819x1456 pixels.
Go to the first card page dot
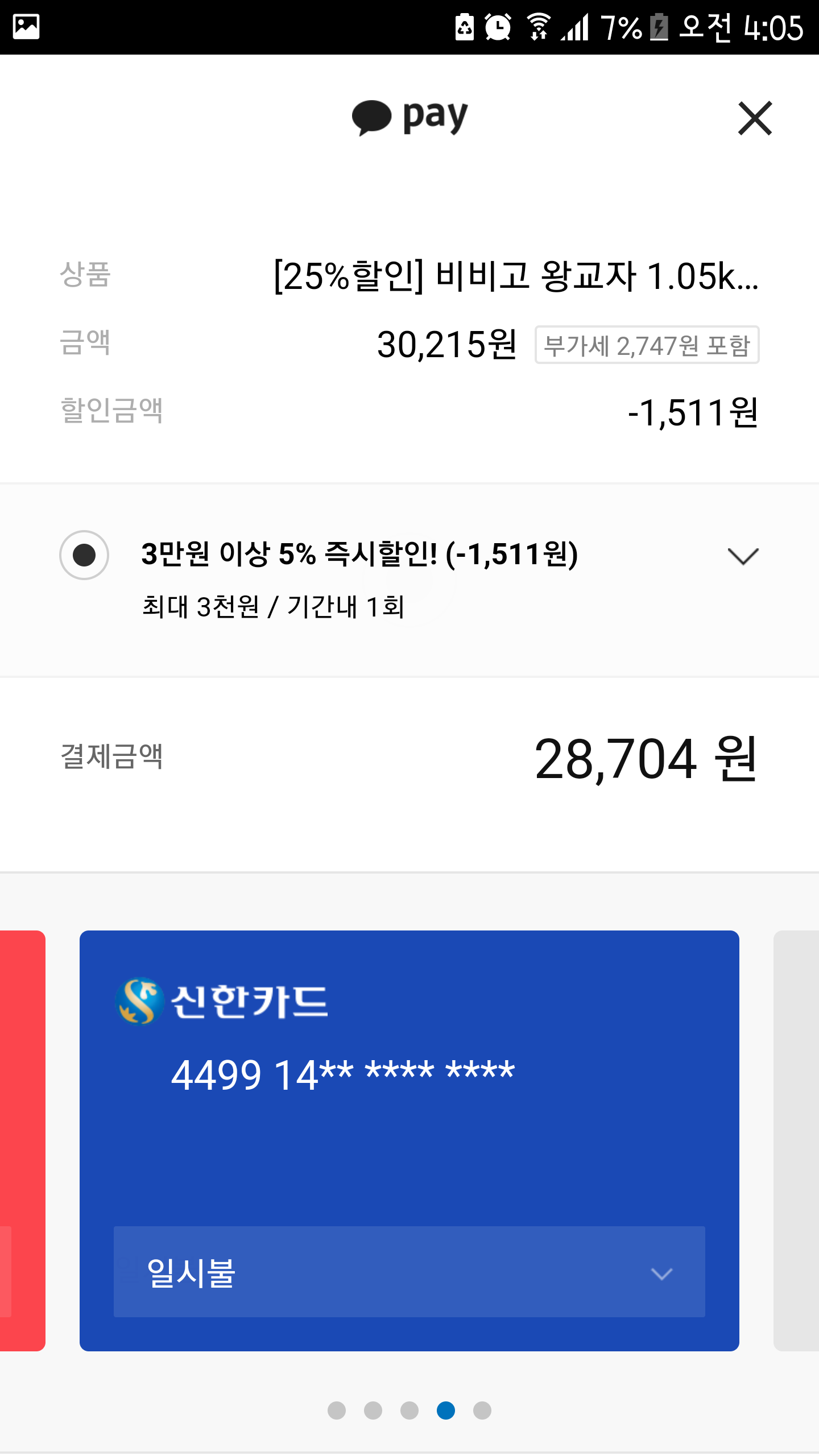[x=337, y=1410]
